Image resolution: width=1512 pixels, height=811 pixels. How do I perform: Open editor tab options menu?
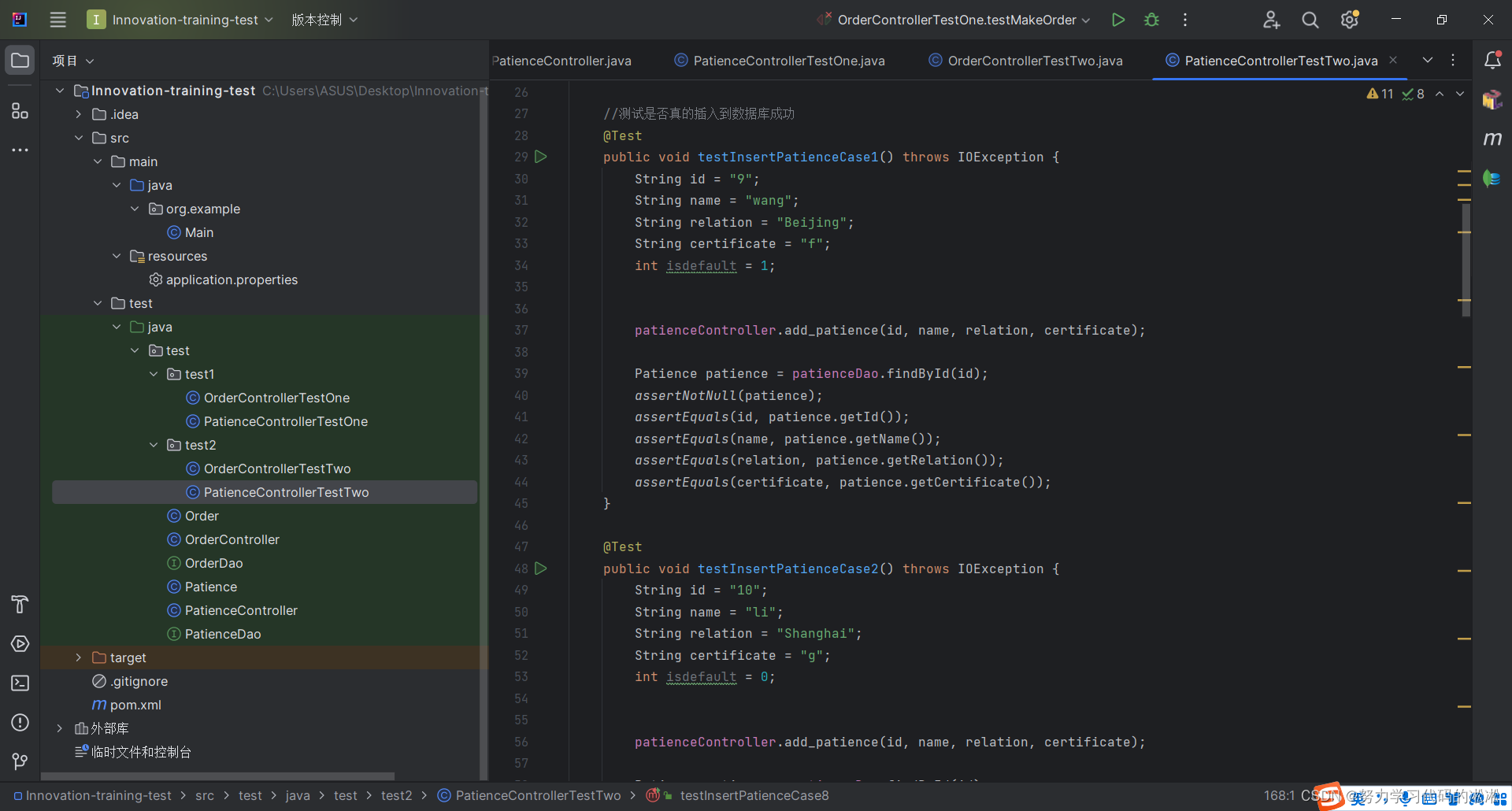1453,61
